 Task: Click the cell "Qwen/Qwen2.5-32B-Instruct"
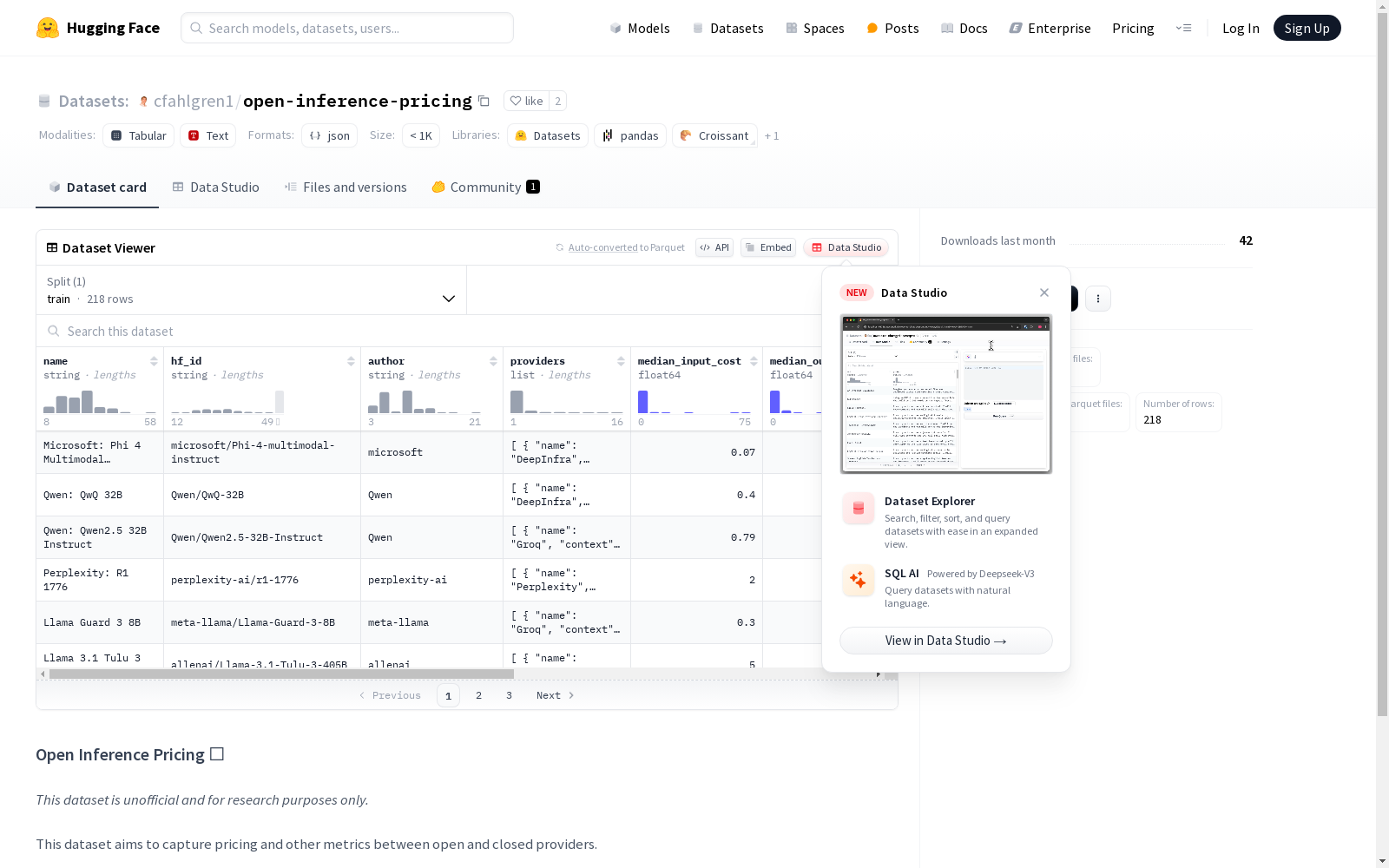(262, 537)
